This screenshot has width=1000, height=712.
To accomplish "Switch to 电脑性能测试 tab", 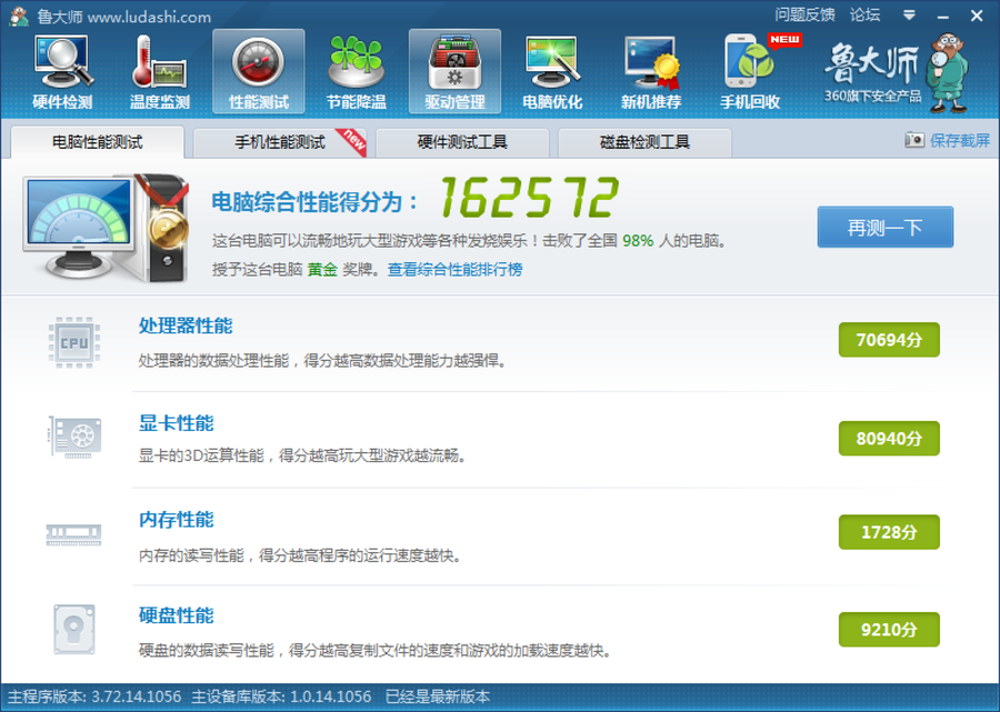I will tap(98, 142).
